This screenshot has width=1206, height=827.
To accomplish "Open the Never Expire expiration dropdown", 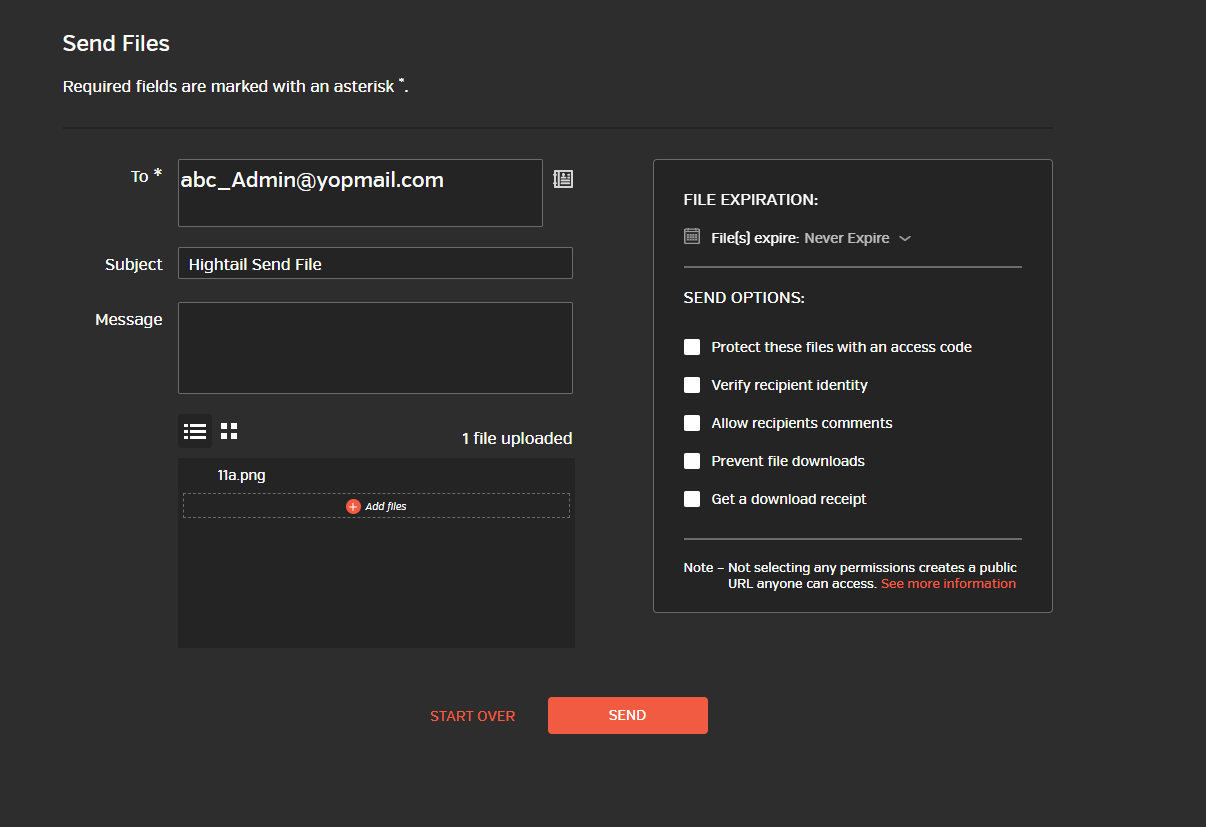I will [x=857, y=238].
